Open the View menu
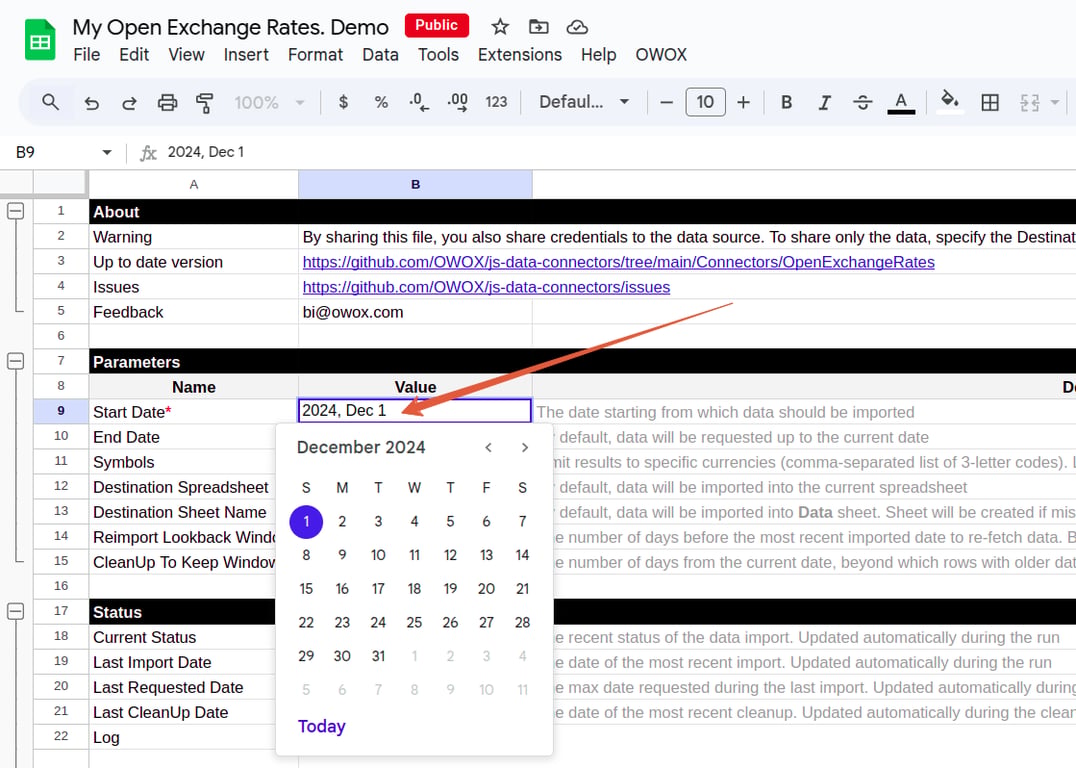 186,55
